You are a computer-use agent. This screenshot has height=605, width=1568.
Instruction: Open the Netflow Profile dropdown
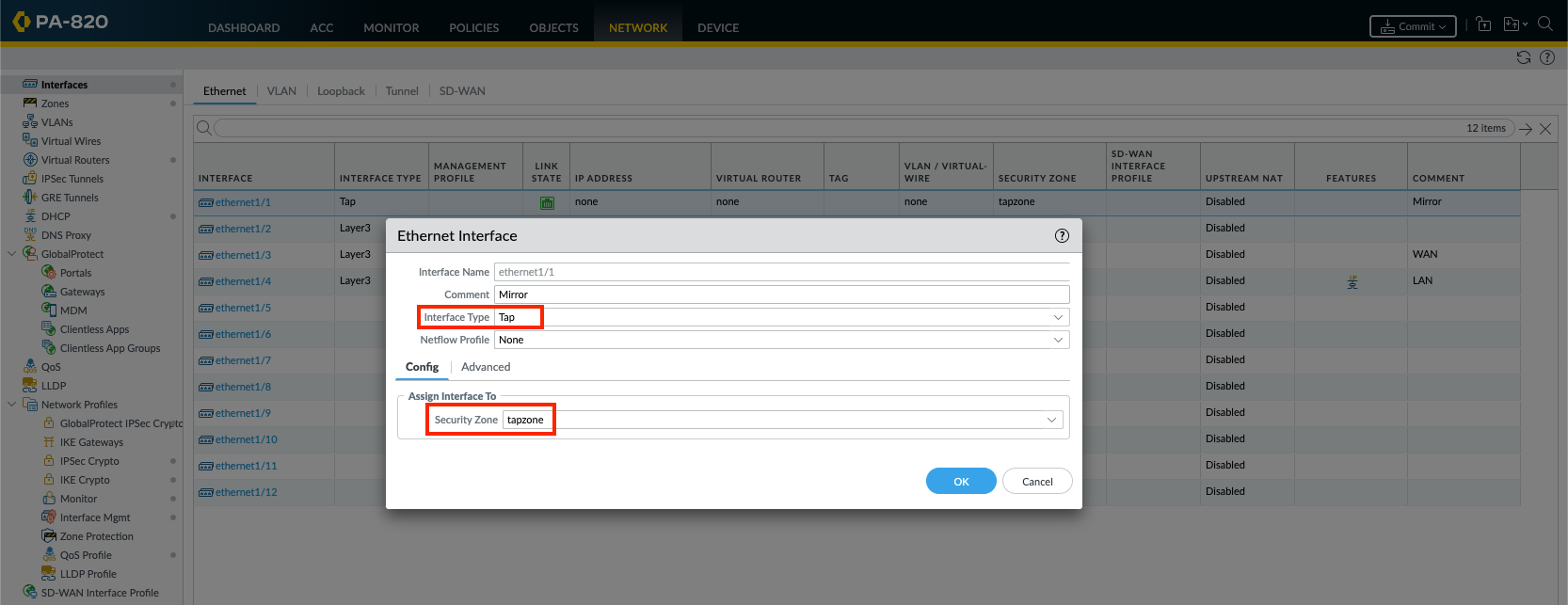(1058, 340)
